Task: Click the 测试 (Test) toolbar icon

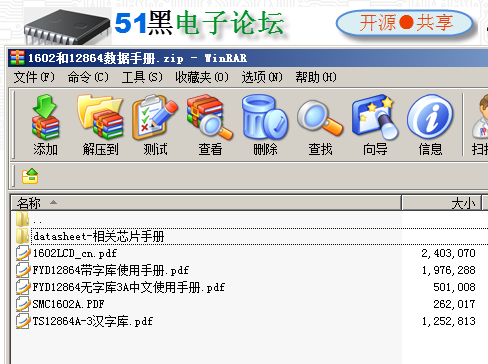Action: [x=155, y=117]
